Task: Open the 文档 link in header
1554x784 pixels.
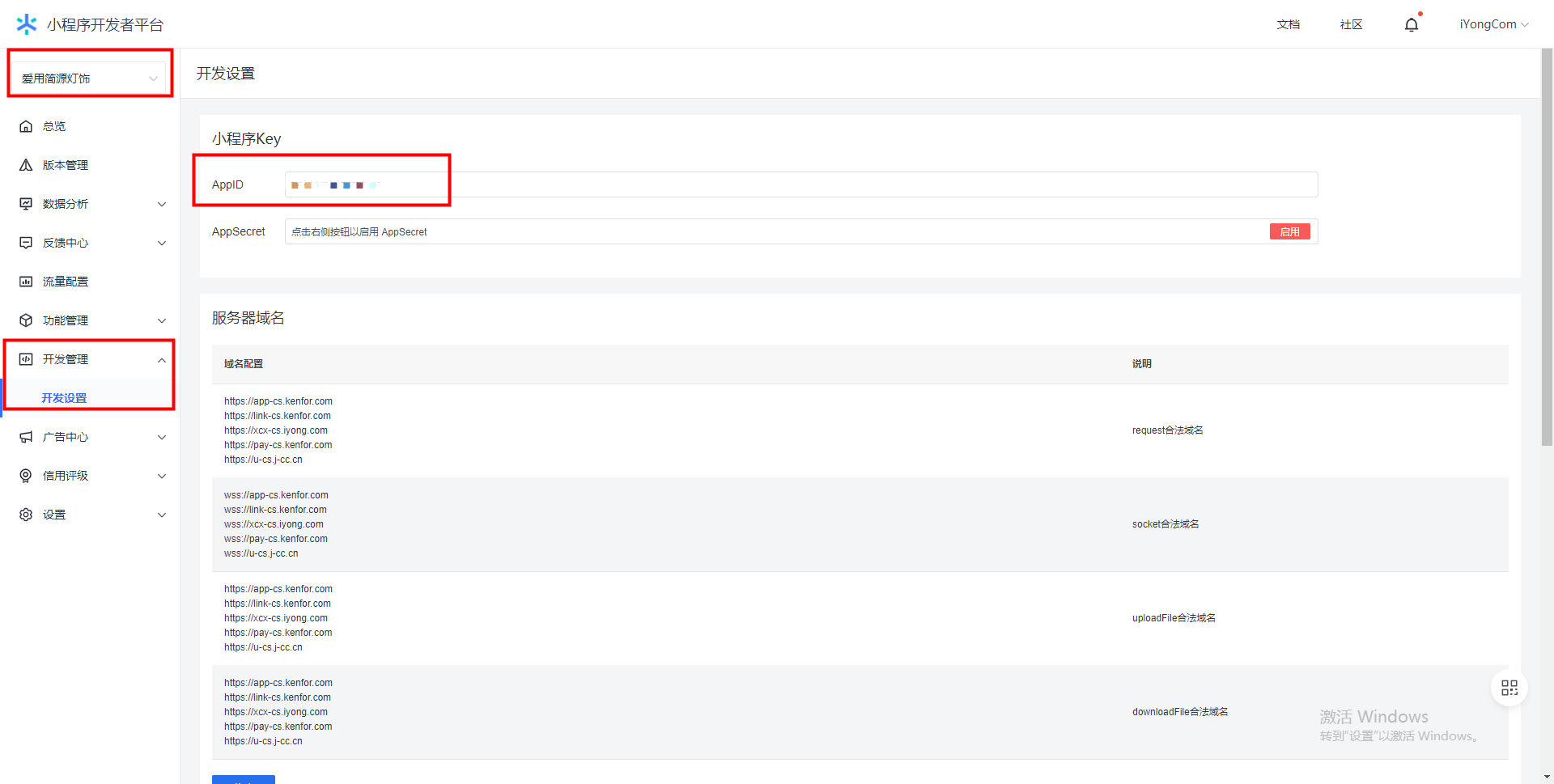Action: coord(1288,25)
